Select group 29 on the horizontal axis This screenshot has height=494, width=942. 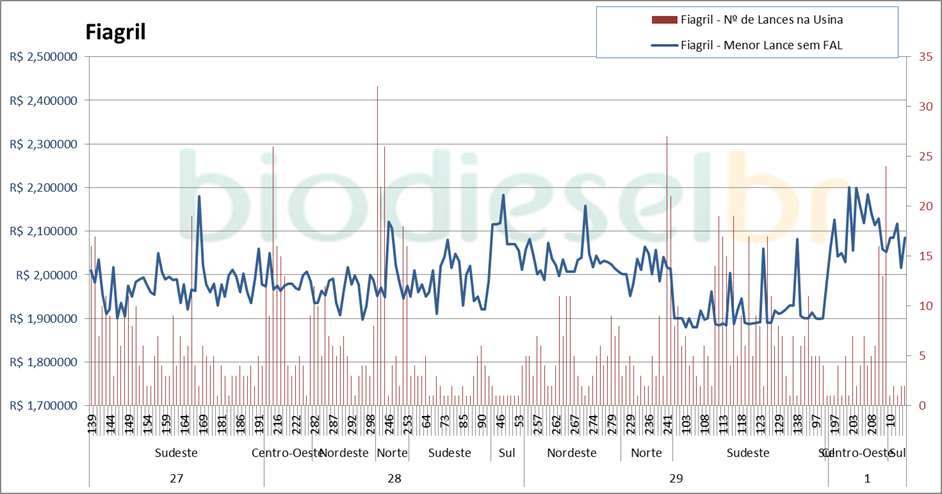click(x=675, y=478)
